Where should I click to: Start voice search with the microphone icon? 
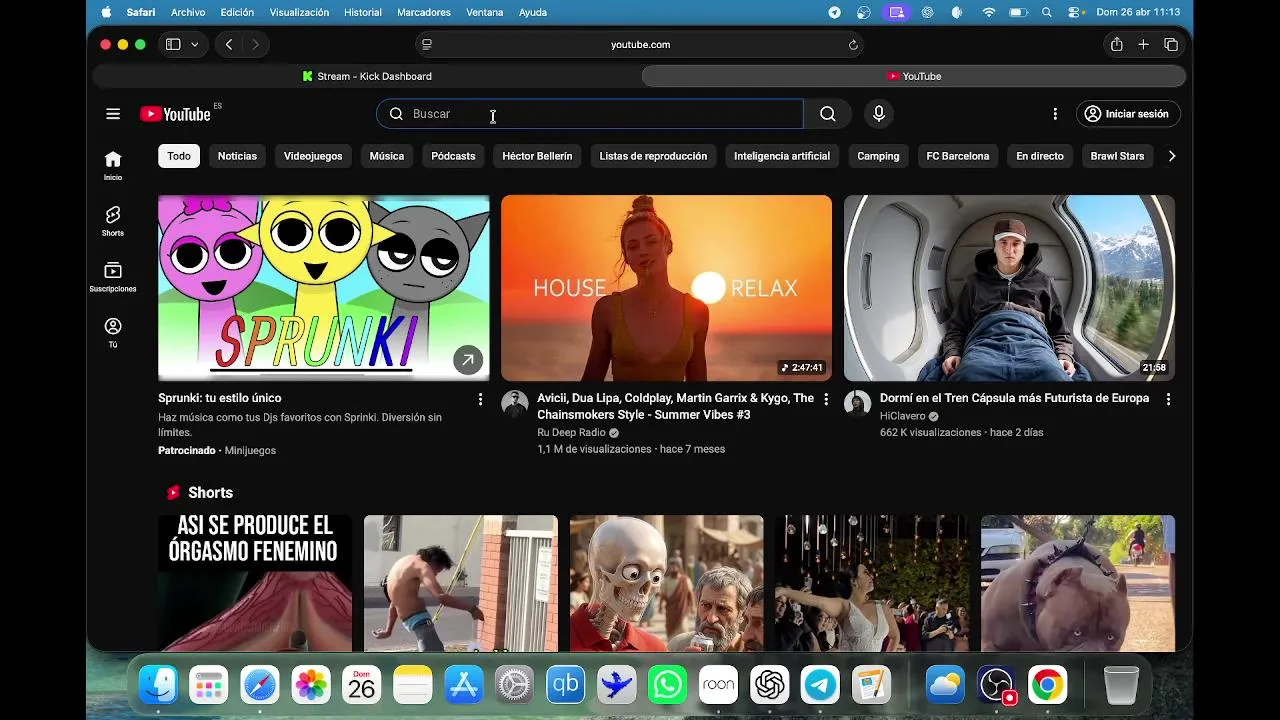tap(879, 114)
